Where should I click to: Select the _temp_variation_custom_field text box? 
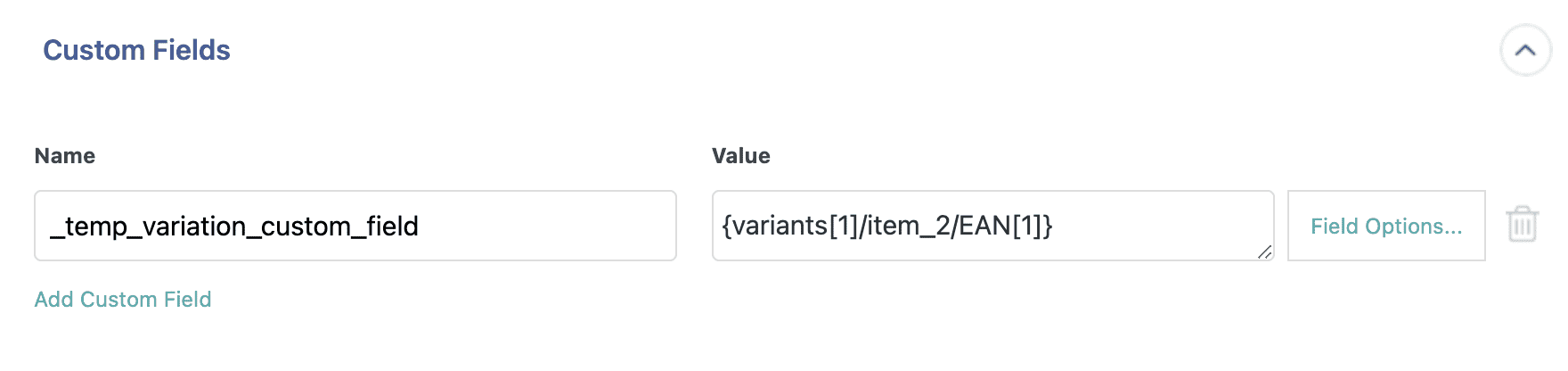point(355,226)
